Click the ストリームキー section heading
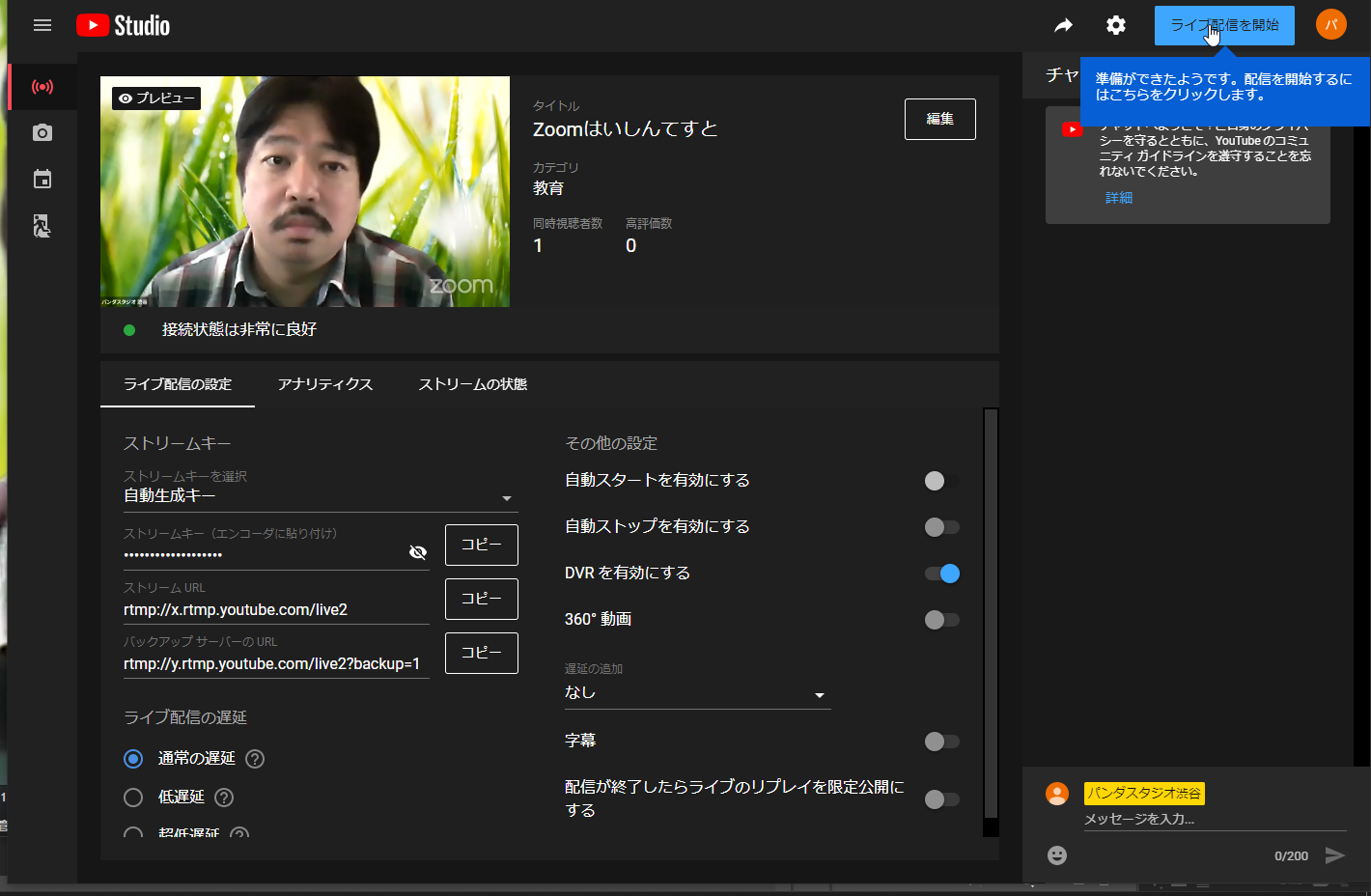1371x896 pixels. pyautogui.click(x=178, y=444)
